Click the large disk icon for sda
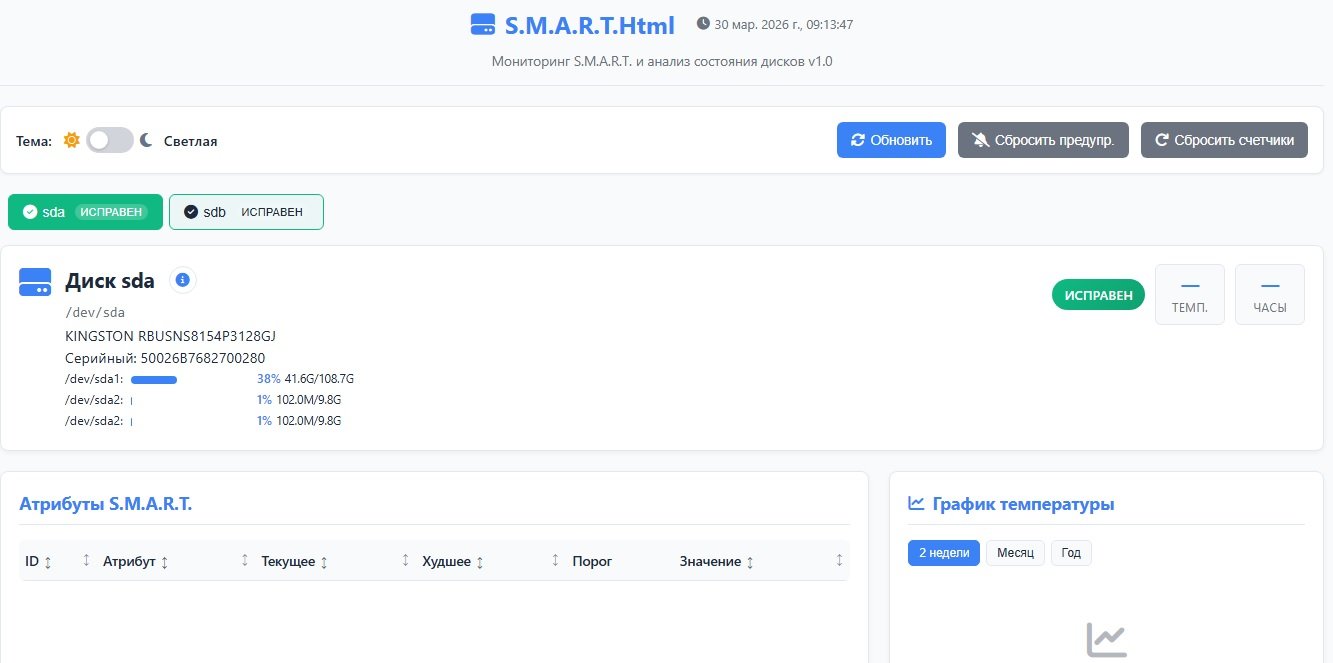This screenshot has height=663, width=1333. pyautogui.click(x=35, y=282)
